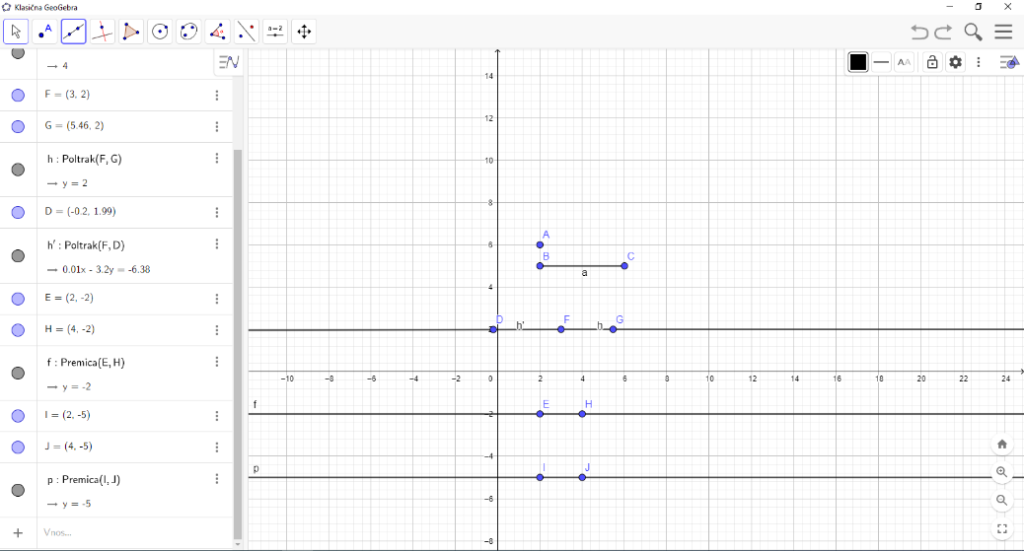Select the Move Graphics View tool

click(x=304, y=31)
